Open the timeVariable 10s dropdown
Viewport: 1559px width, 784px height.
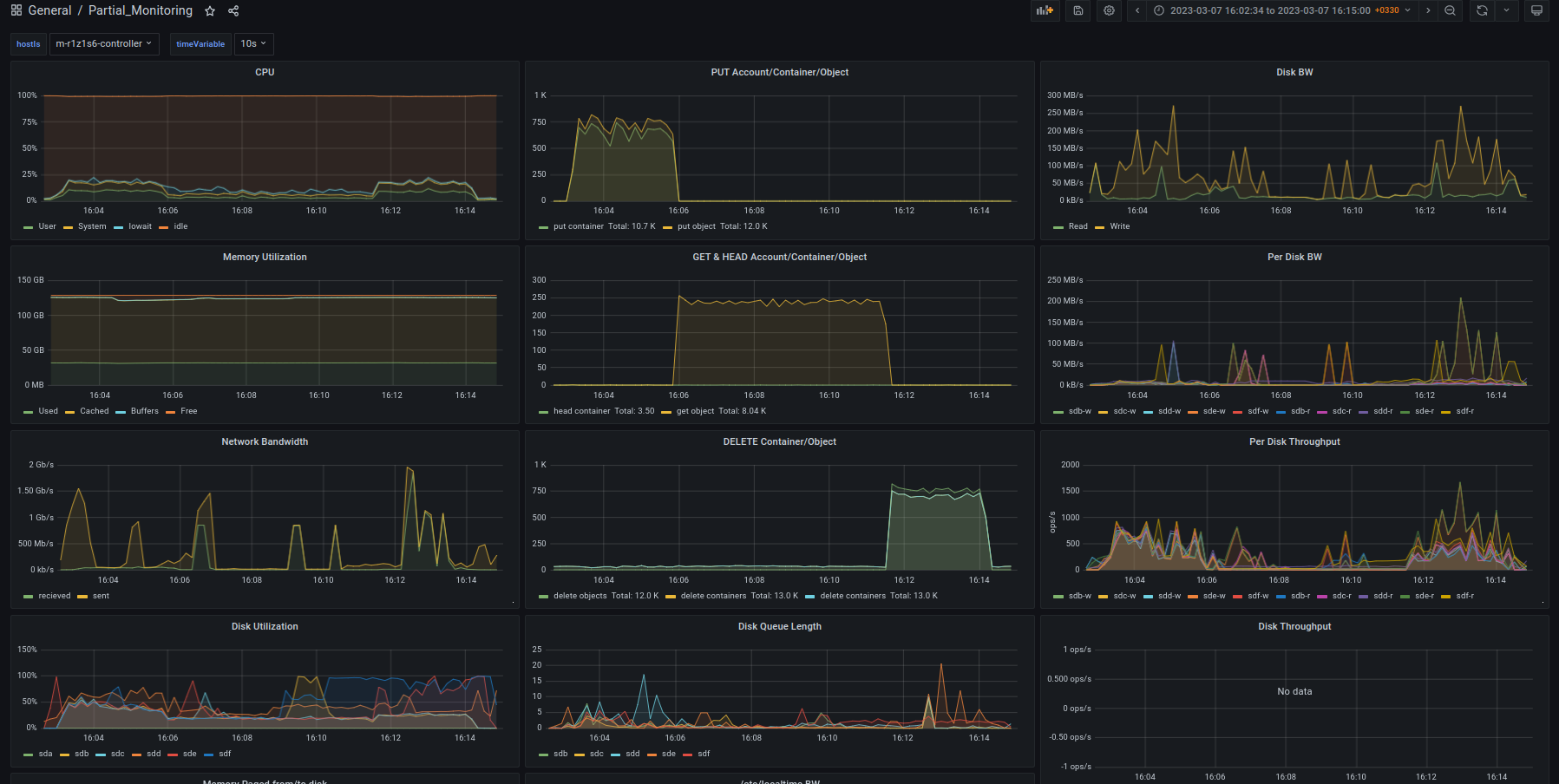(253, 43)
